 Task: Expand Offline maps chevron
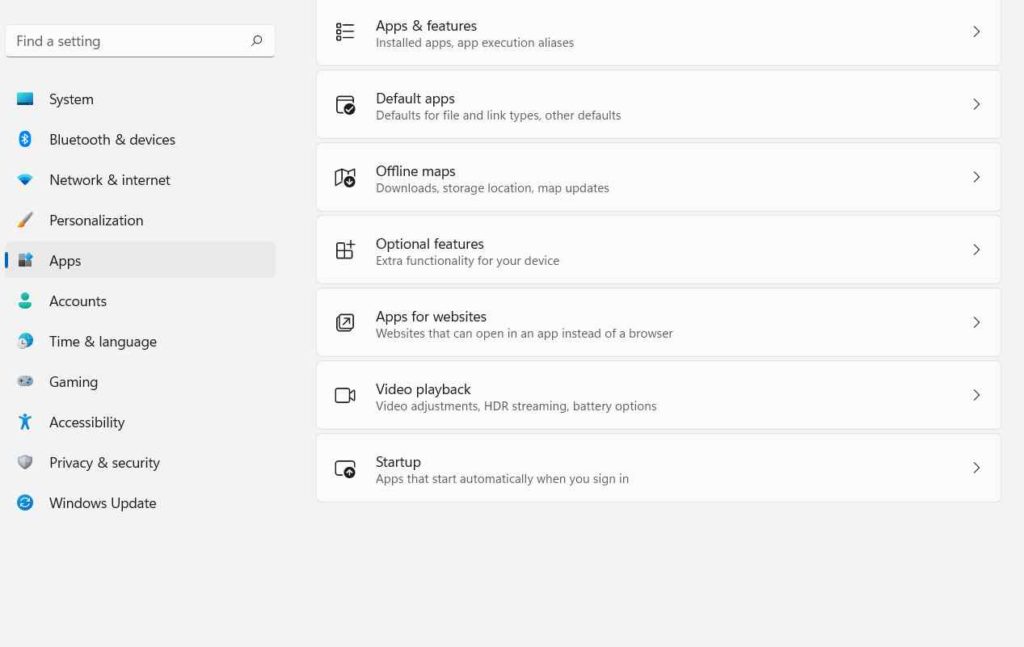[976, 177]
